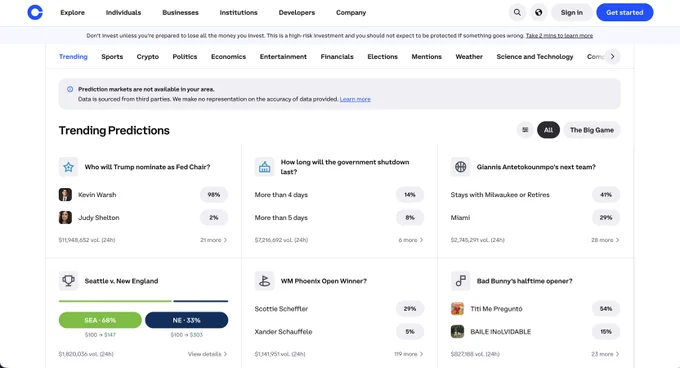Click Judy Shelton 2% odds pill
Viewport: 680px width, 368px height.
pos(214,218)
